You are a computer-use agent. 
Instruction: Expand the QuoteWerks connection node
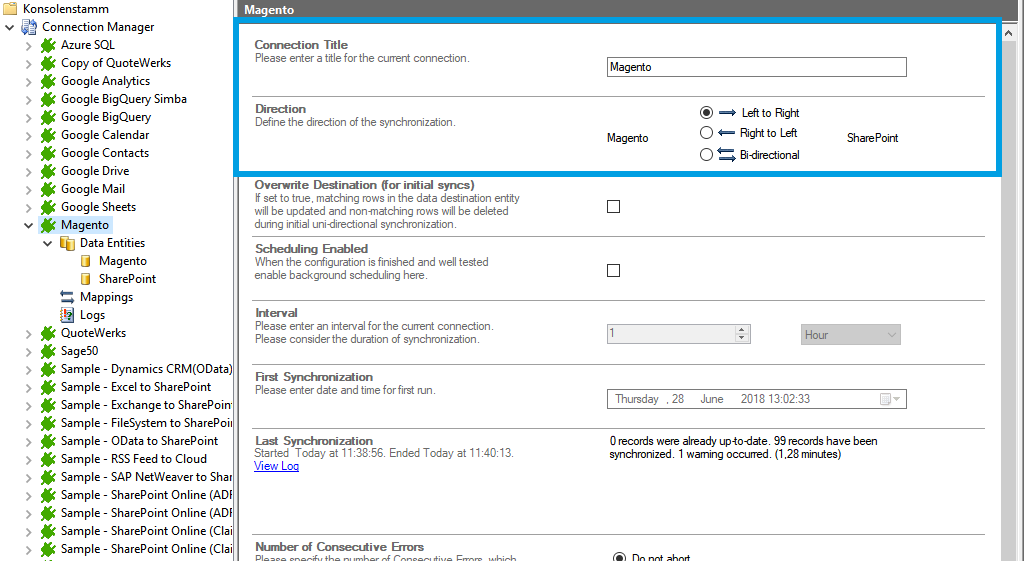coord(28,333)
